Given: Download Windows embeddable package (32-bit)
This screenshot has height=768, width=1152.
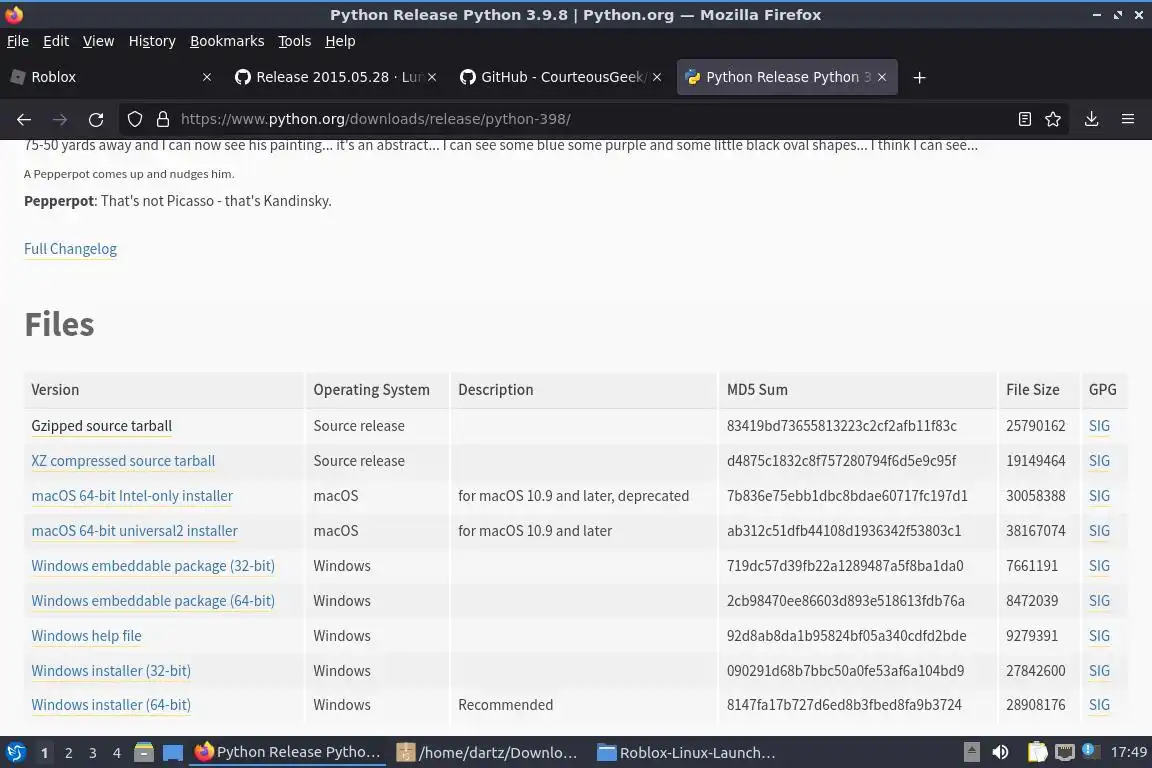Looking at the screenshot, I should 153,566.
